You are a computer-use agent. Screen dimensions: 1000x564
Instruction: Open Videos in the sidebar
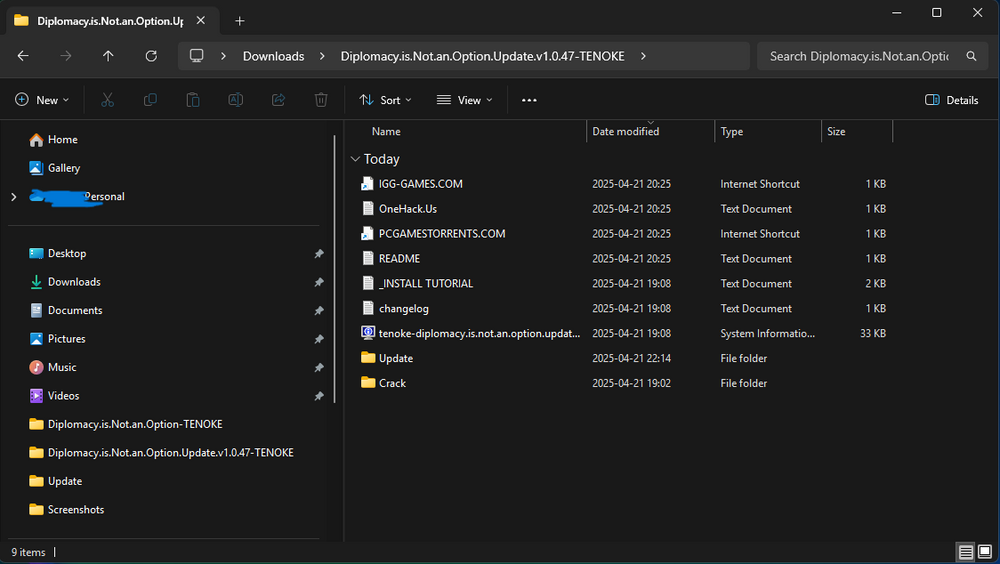(x=54, y=396)
